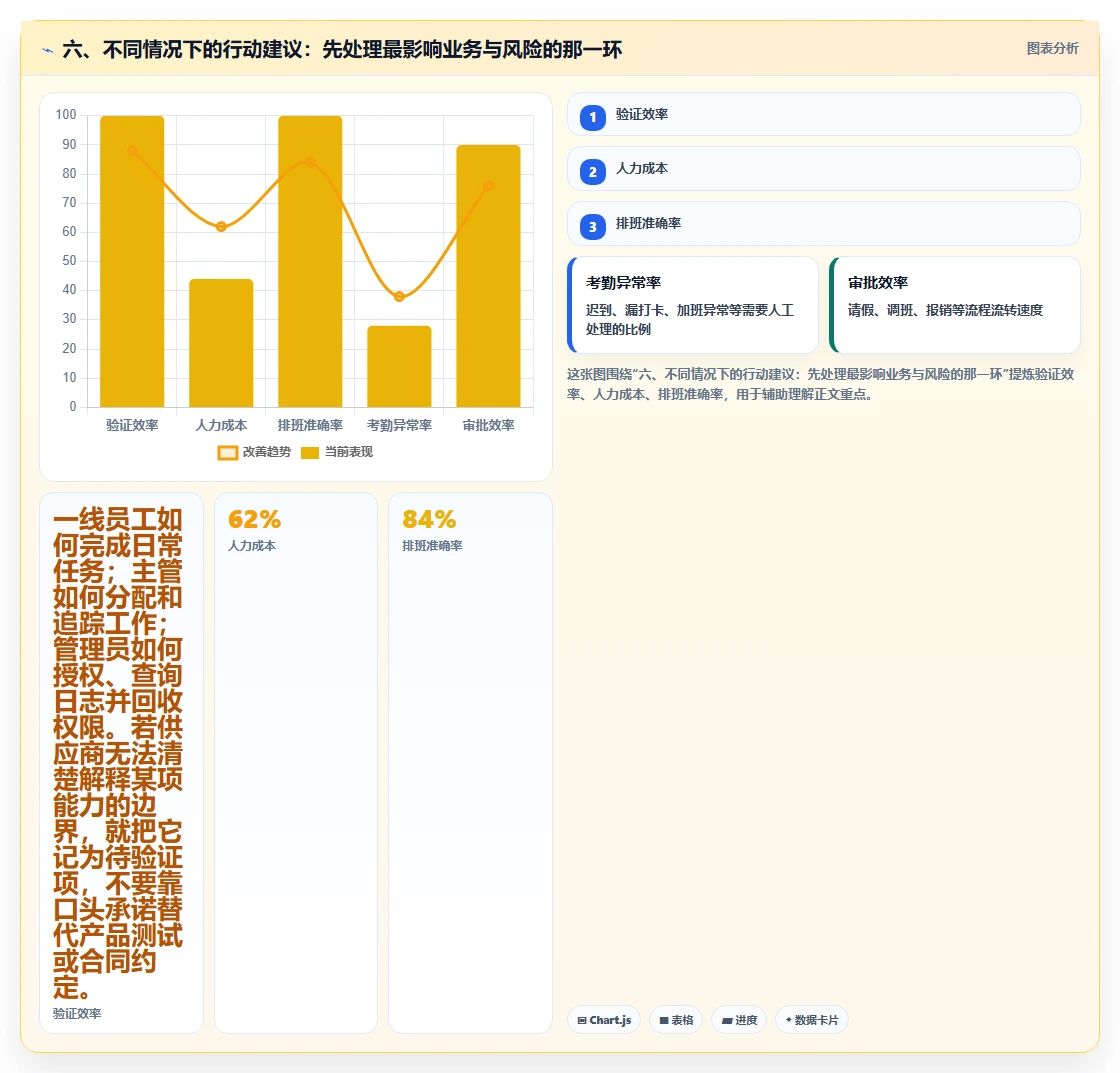Click the 84% 排班准确率 stat card

[x=470, y=763]
